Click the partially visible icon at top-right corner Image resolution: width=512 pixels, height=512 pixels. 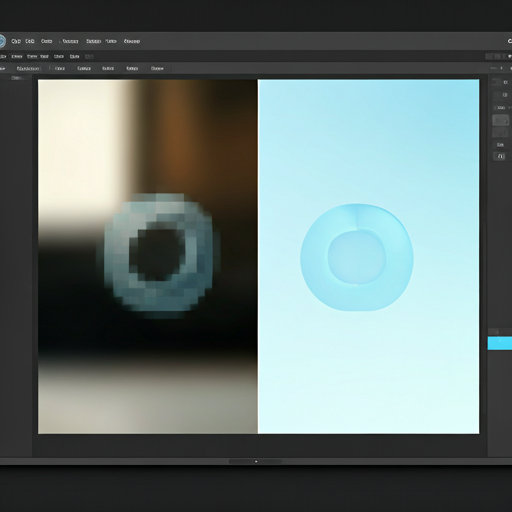pyautogui.click(x=510, y=41)
